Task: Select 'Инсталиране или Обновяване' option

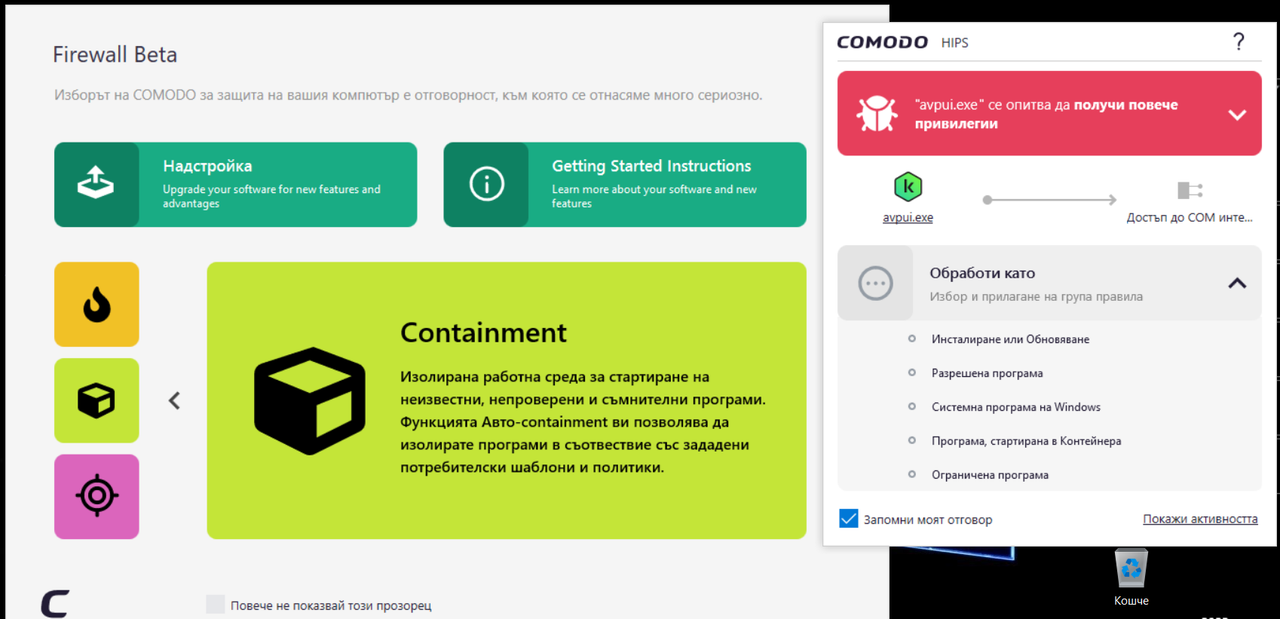Action: click(x=1010, y=339)
